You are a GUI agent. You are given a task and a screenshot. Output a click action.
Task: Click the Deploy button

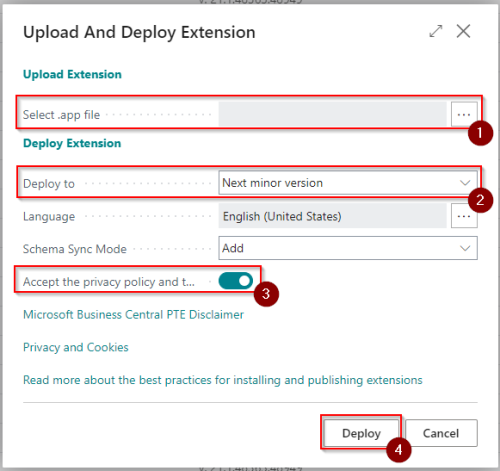pos(361,433)
